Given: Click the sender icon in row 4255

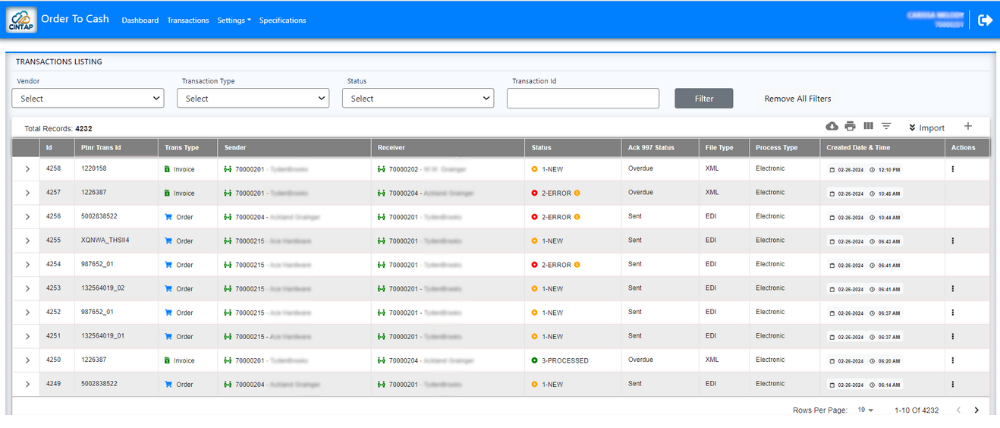Looking at the screenshot, I should [228, 240].
